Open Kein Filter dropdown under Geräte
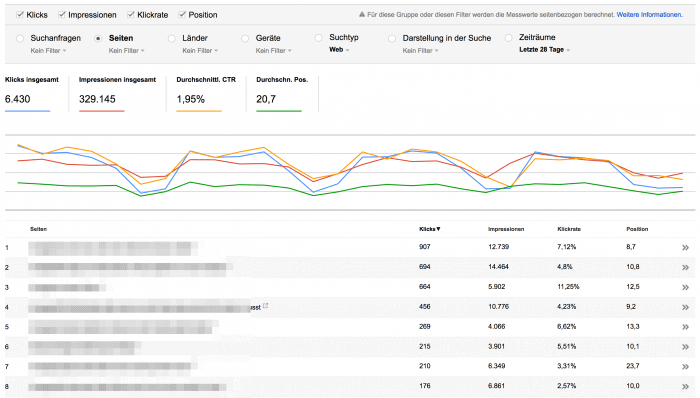 coord(274,51)
